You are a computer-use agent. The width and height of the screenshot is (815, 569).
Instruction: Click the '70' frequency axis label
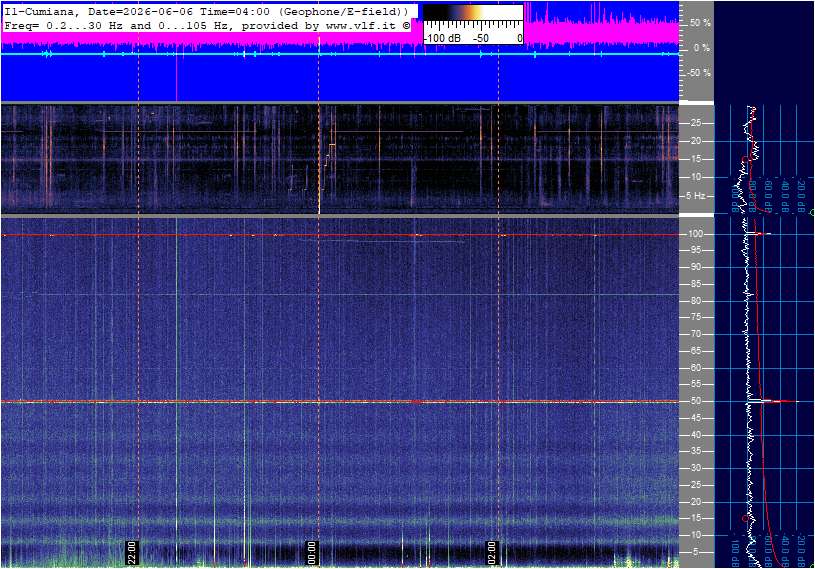[x=695, y=334]
